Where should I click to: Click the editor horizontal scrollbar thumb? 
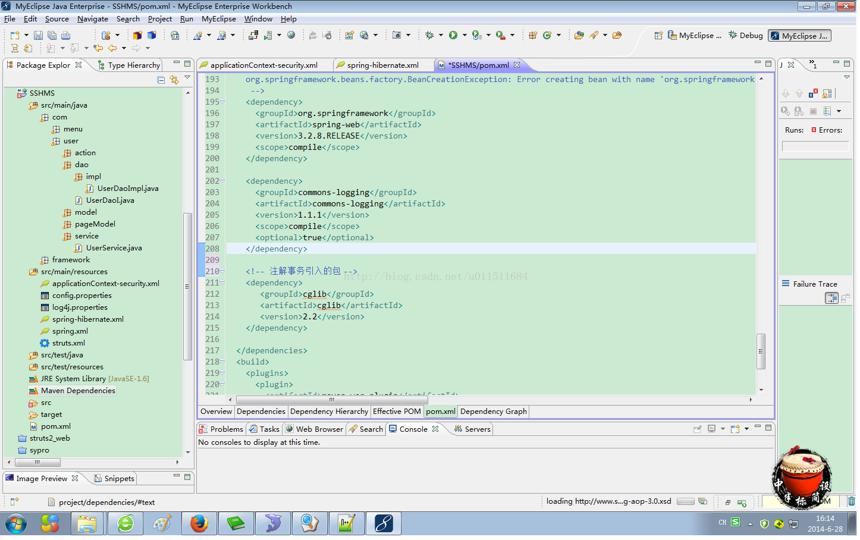pyautogui.click(x=331, y=400)
